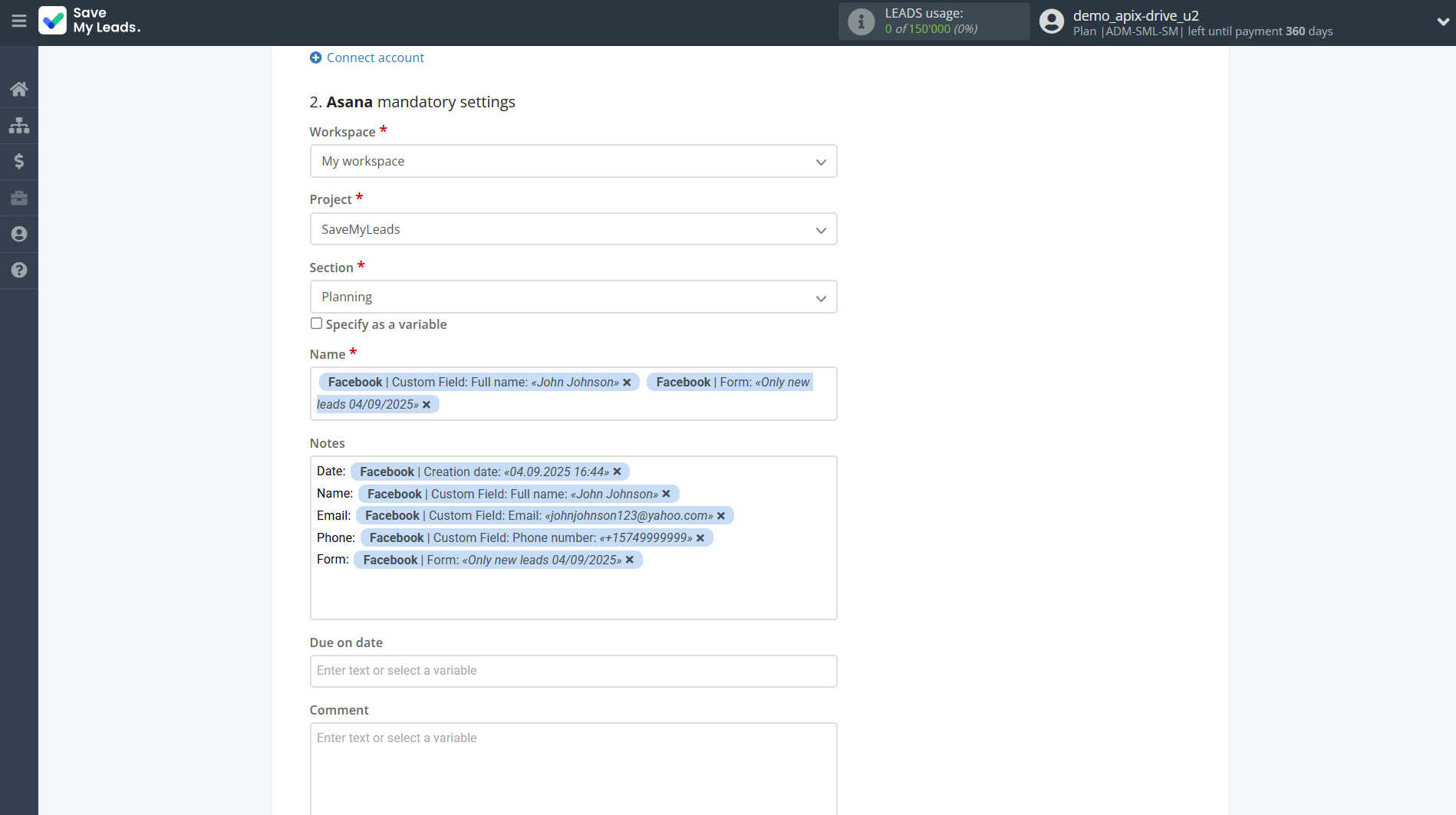
Task: Open the connections sitemap icon in the sidebar
Action: 19,125
